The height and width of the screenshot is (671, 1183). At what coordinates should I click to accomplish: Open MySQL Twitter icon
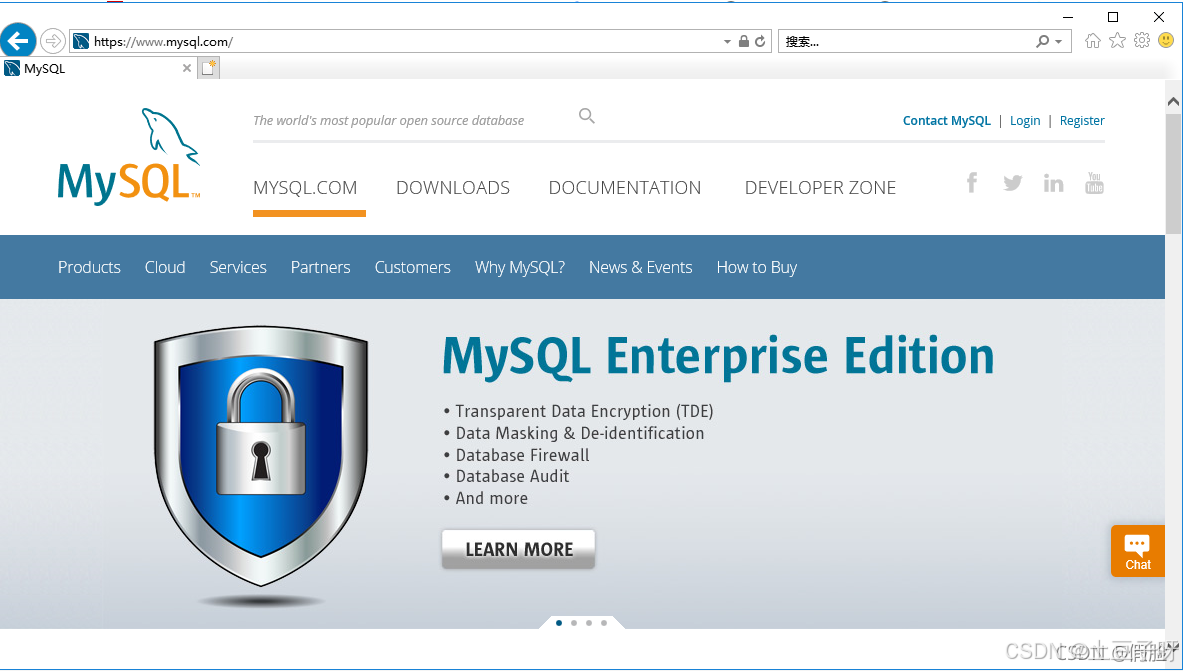click(x=1012, y=183)
